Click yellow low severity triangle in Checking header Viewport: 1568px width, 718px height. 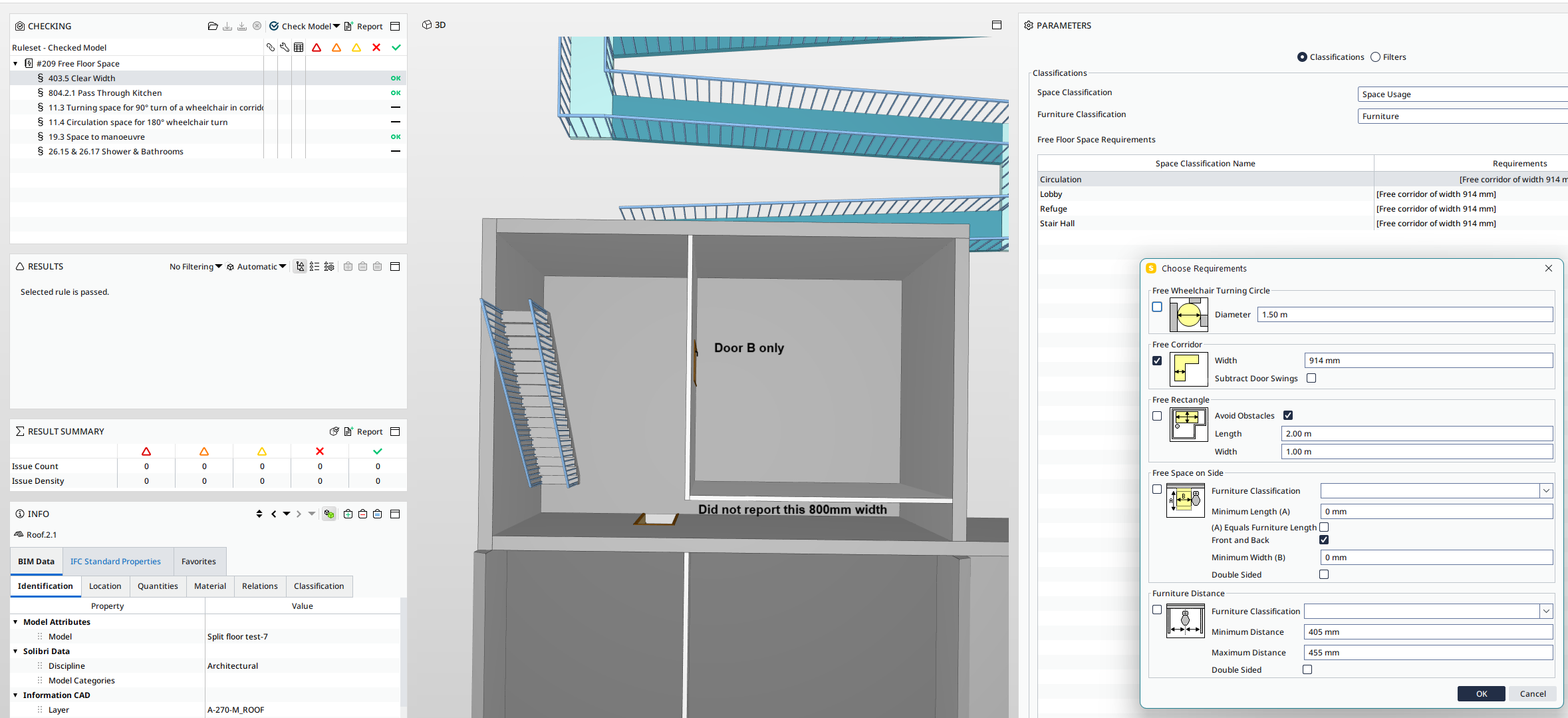[356, 47]
